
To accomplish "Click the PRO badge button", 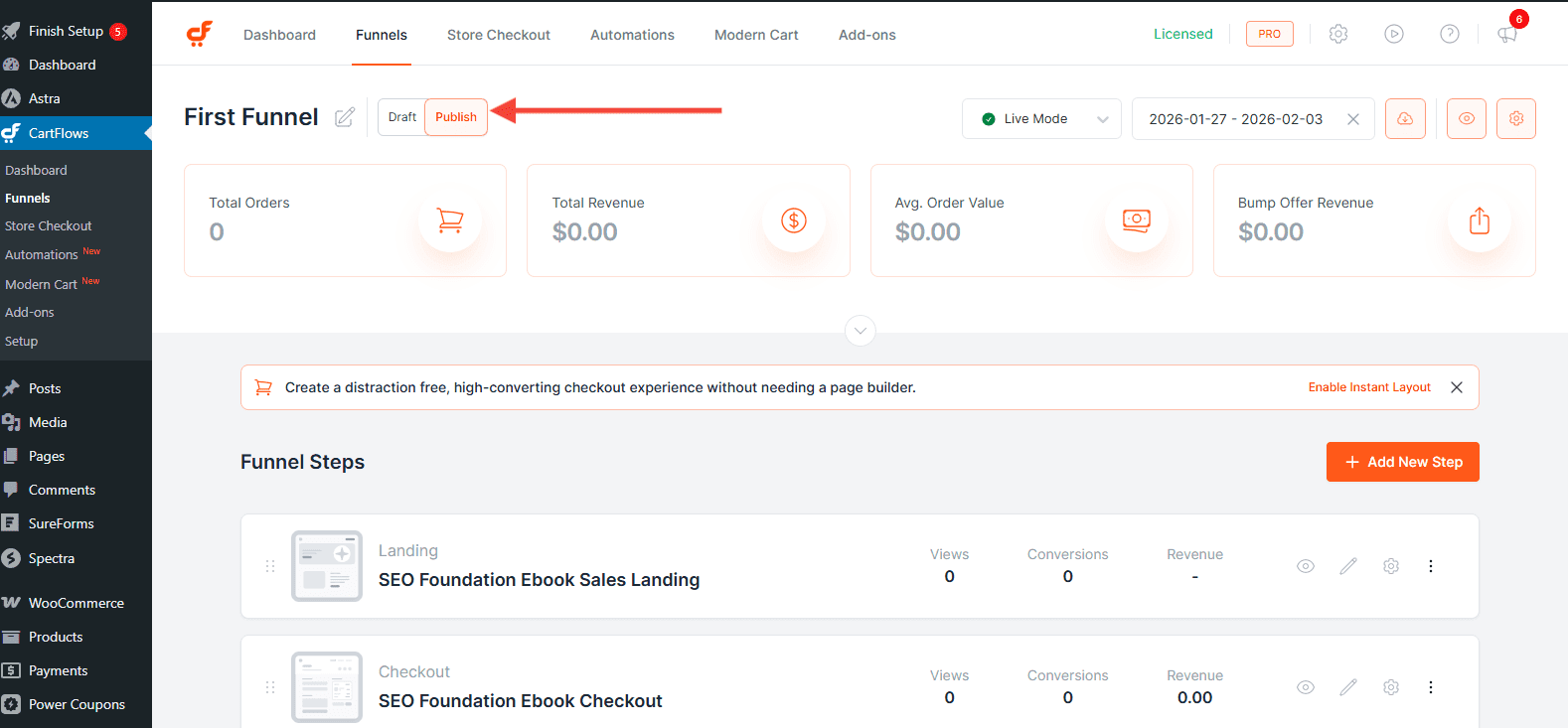I will pos(1270,34).
